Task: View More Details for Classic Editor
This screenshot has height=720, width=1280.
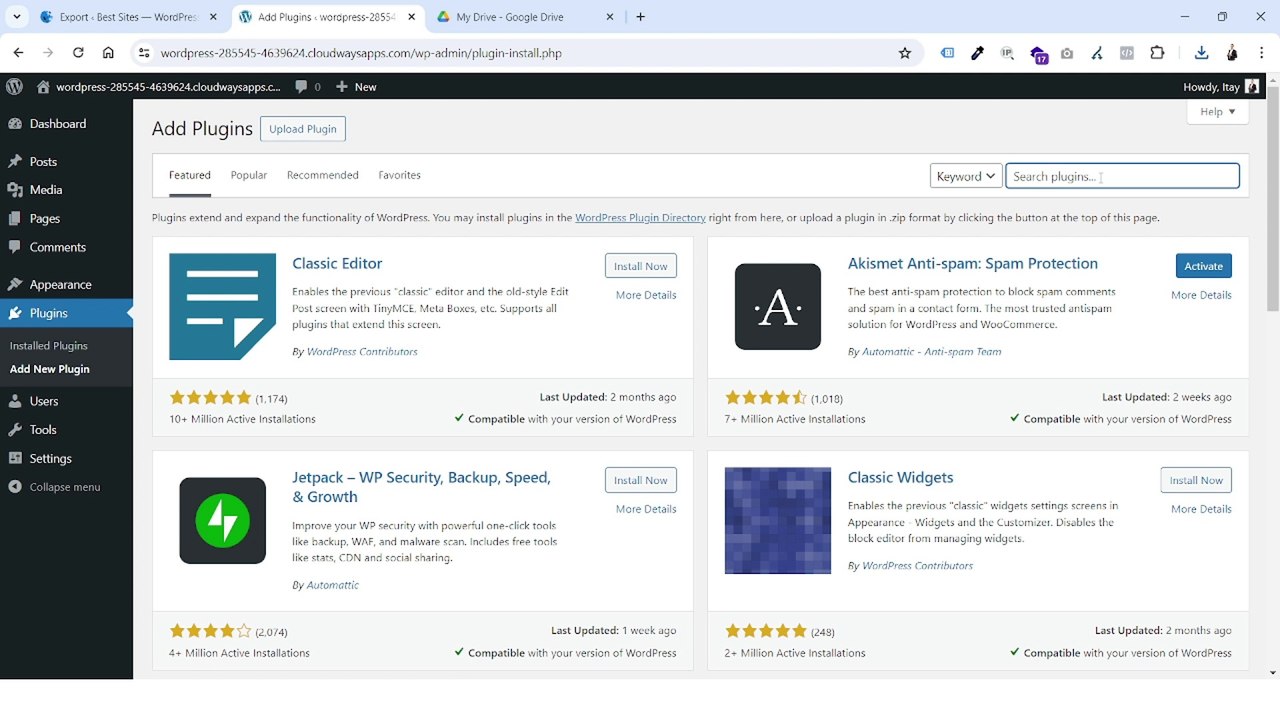Action: [x=646, y=295]
